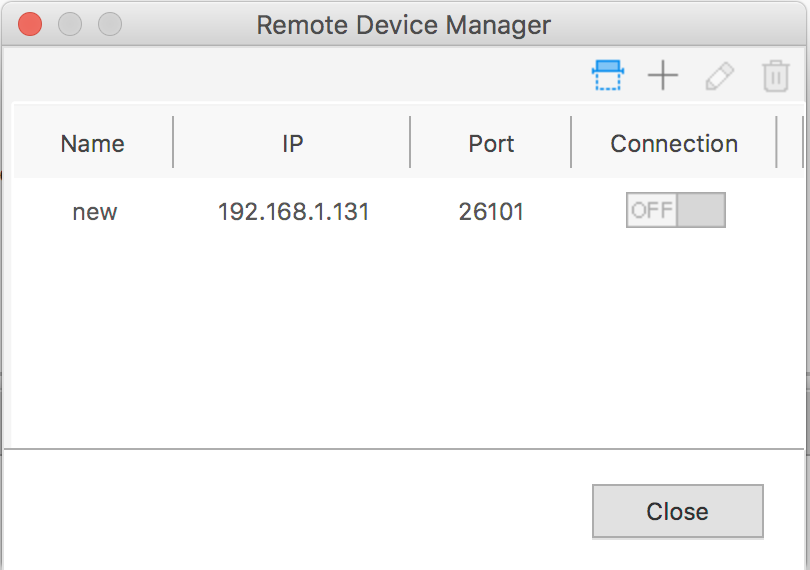The image size is (810, 570).
Task: Click the Port column header
Action: (x=491, y=143)
